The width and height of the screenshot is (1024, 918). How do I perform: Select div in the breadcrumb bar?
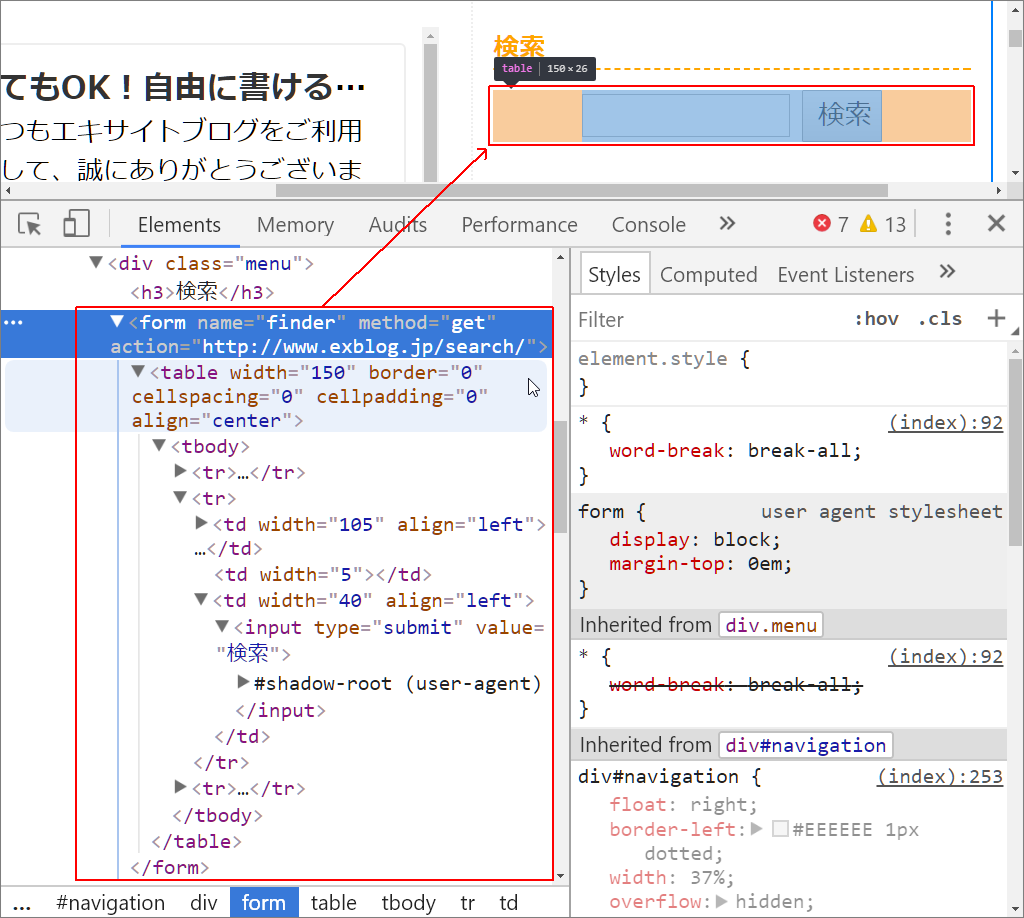click(203, 903)
